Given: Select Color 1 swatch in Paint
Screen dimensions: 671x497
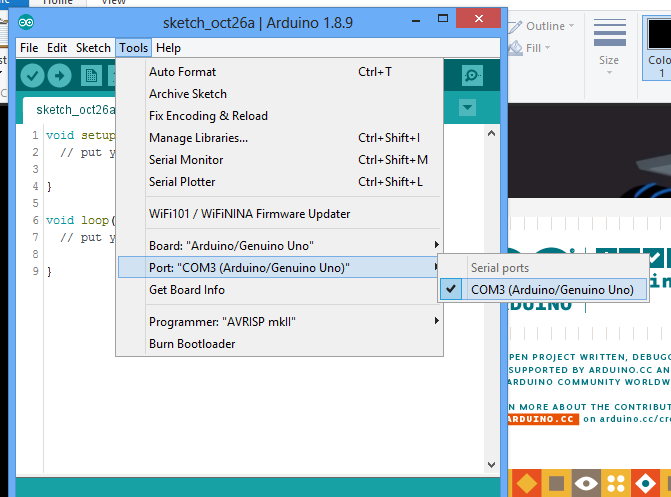Looking at the screenshot, I should pyautogui.click(x=659, y=47).
